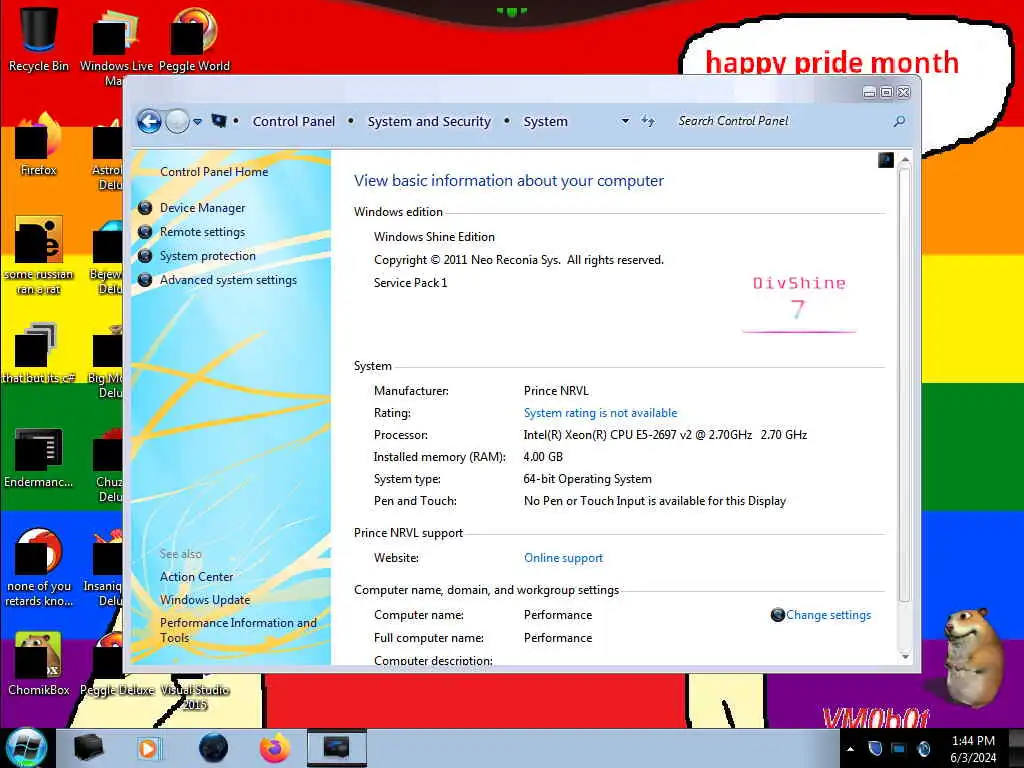Click the search magnifier icon
The height and width of the screenshot is (768, 1024).
(899, 121)
